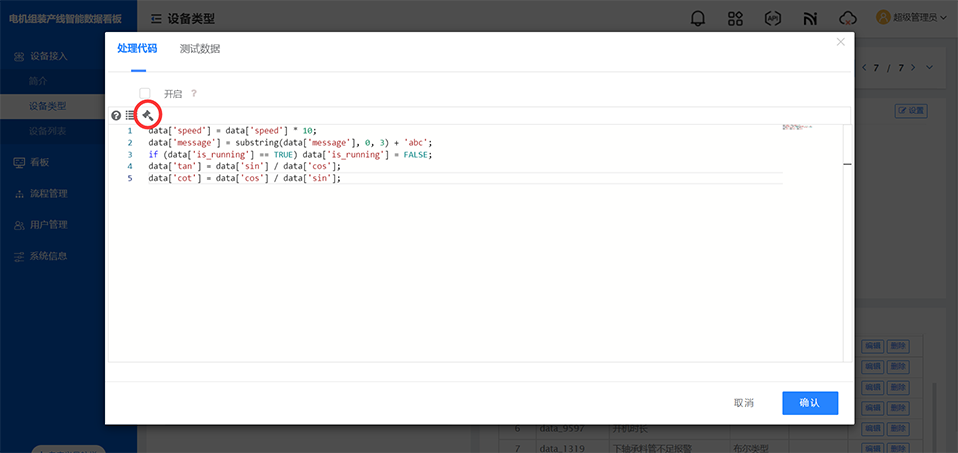Click the 取消 cancel button
The image size is (958, 453).
point(743,402)
